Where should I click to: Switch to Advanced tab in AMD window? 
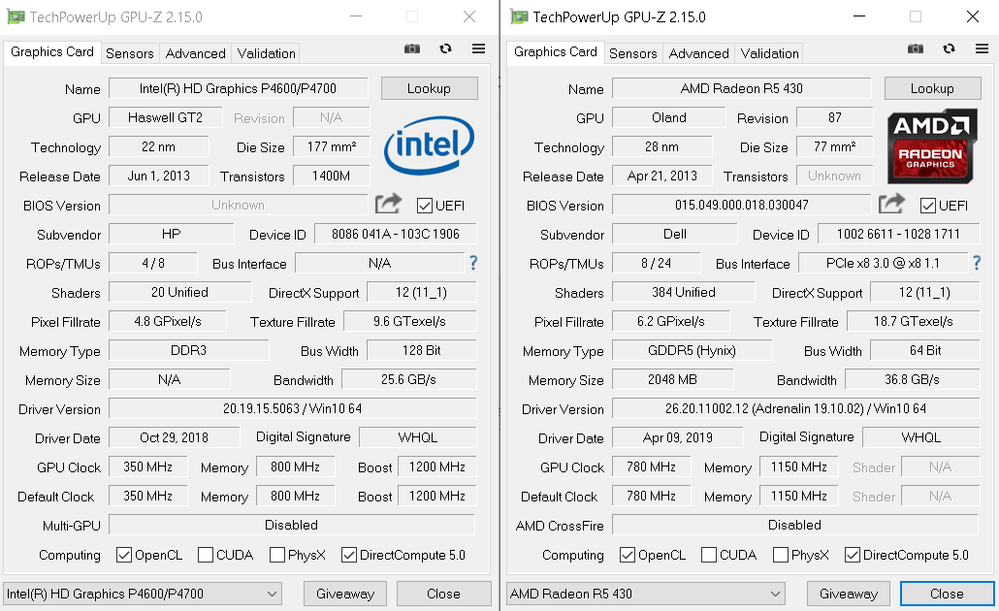tap(699, 54)
